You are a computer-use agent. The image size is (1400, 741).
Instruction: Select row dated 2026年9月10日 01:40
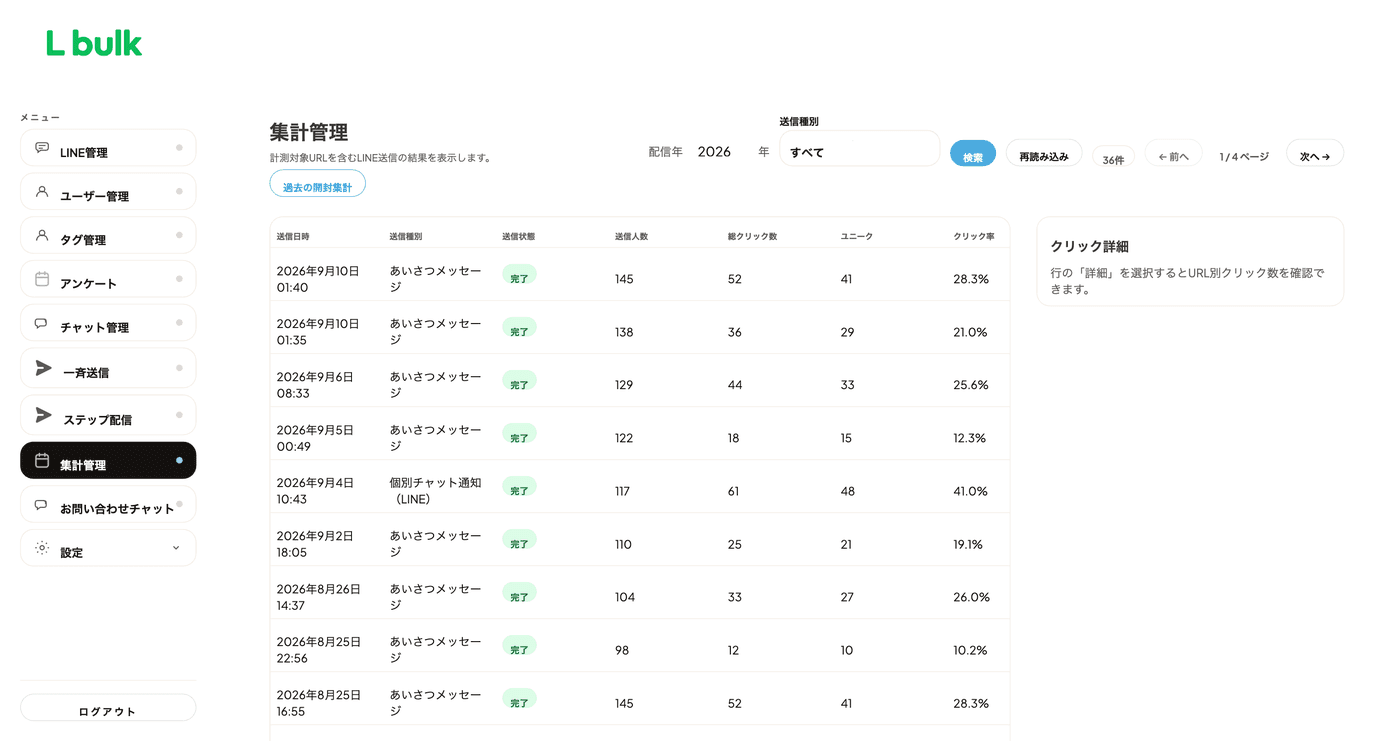(x=640, y=275)
